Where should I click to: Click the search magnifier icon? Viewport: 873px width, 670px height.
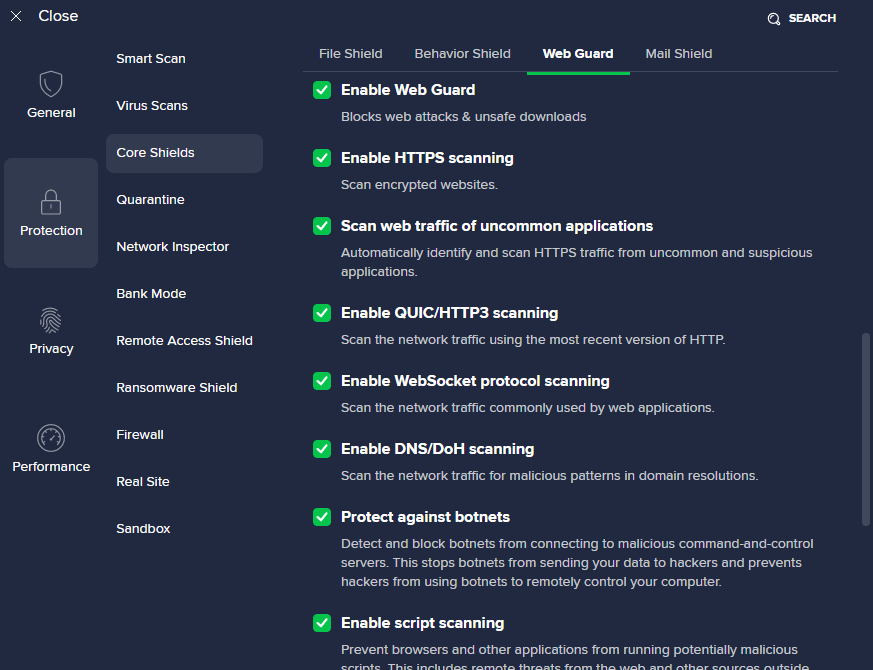click(773, 19)
